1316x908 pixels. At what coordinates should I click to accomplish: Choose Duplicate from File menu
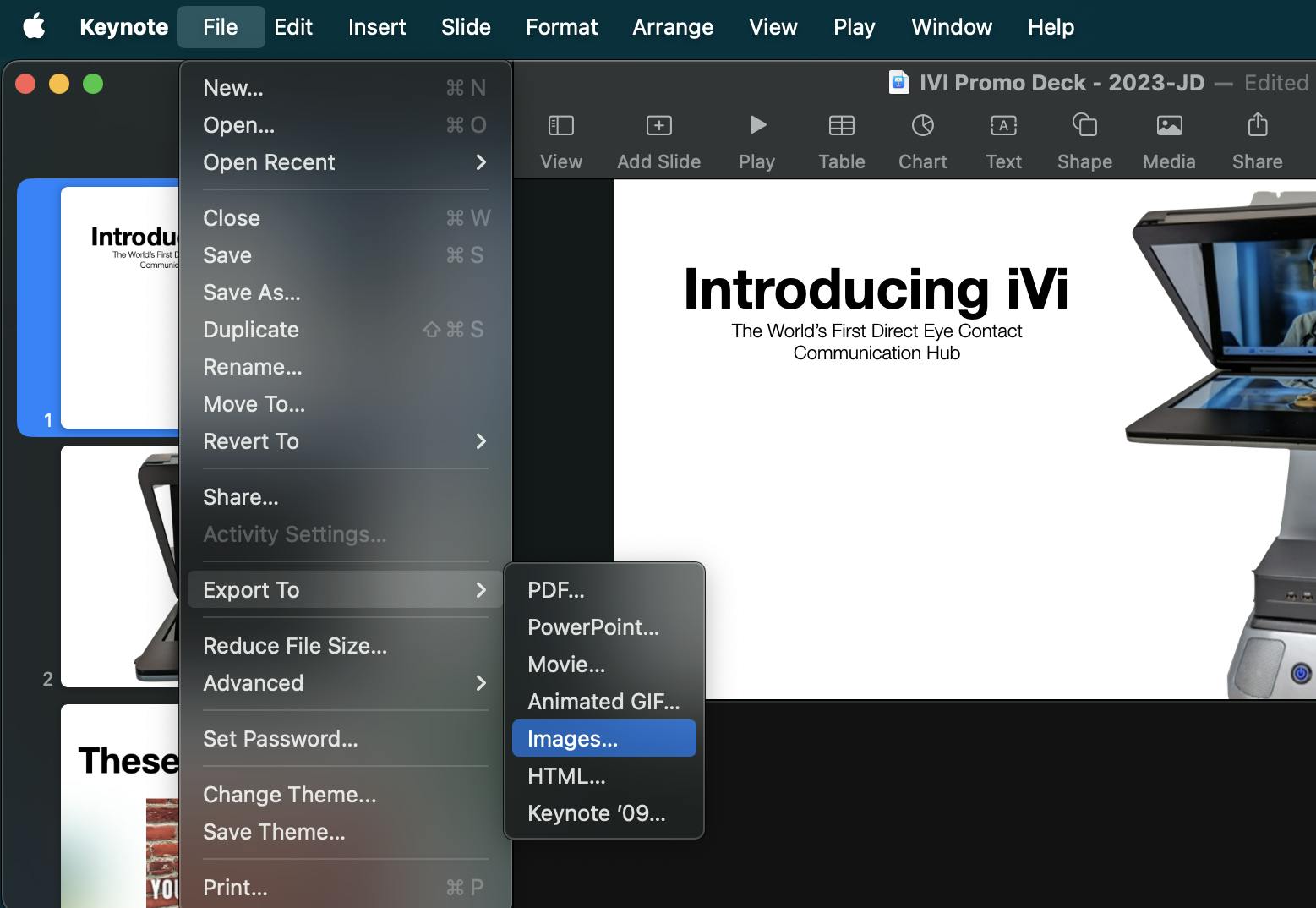(345, 330)
